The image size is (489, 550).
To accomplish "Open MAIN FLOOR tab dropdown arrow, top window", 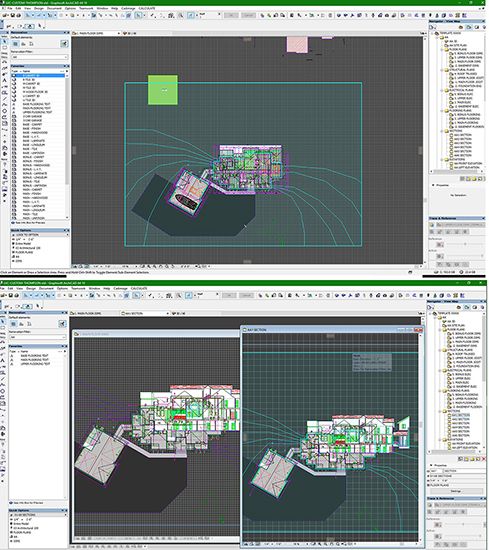I will (x=119, y=33).
